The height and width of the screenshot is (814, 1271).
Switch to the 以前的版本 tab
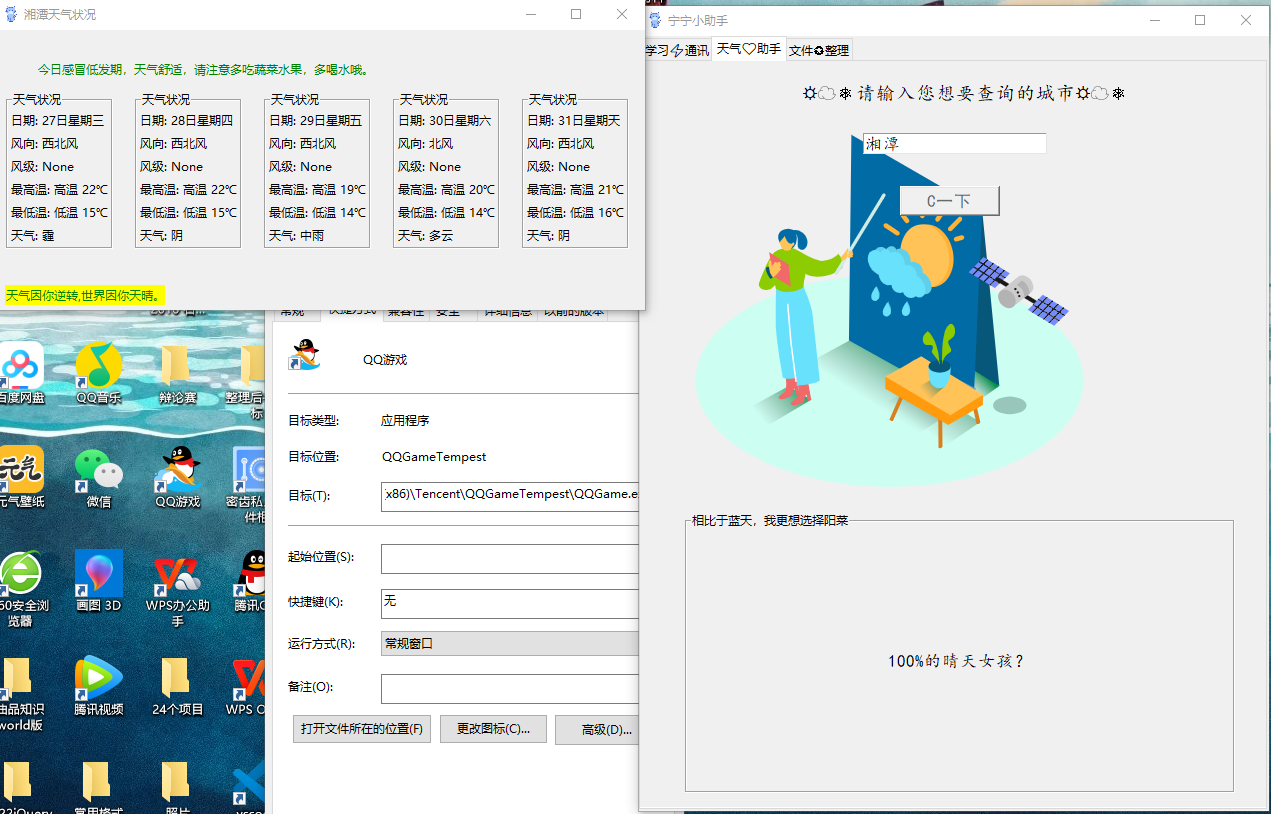tap(572, 311)
